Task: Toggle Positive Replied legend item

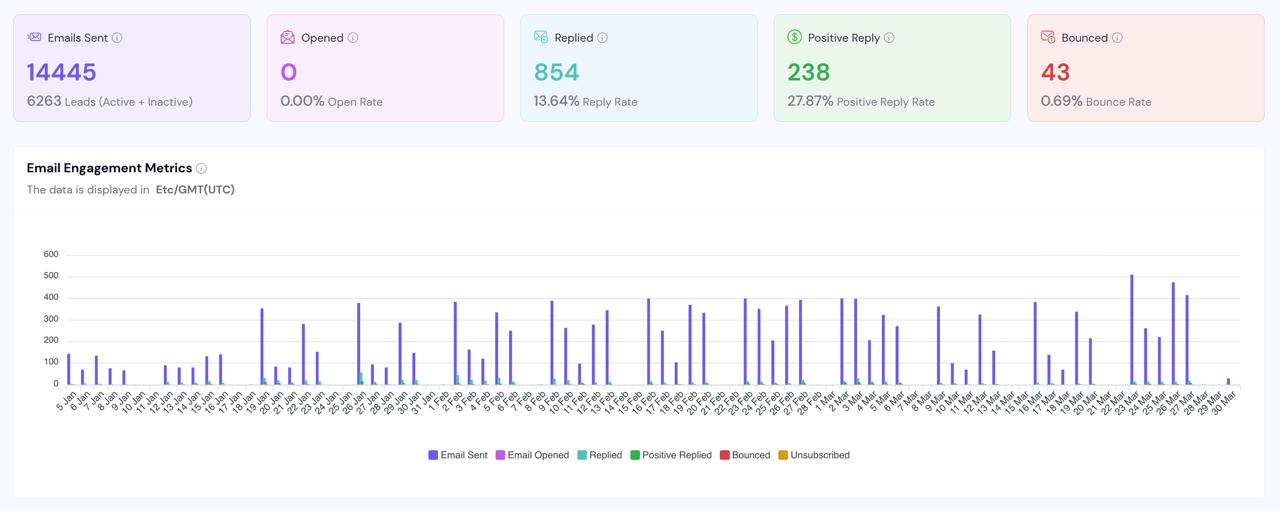Action: point(671,455)
